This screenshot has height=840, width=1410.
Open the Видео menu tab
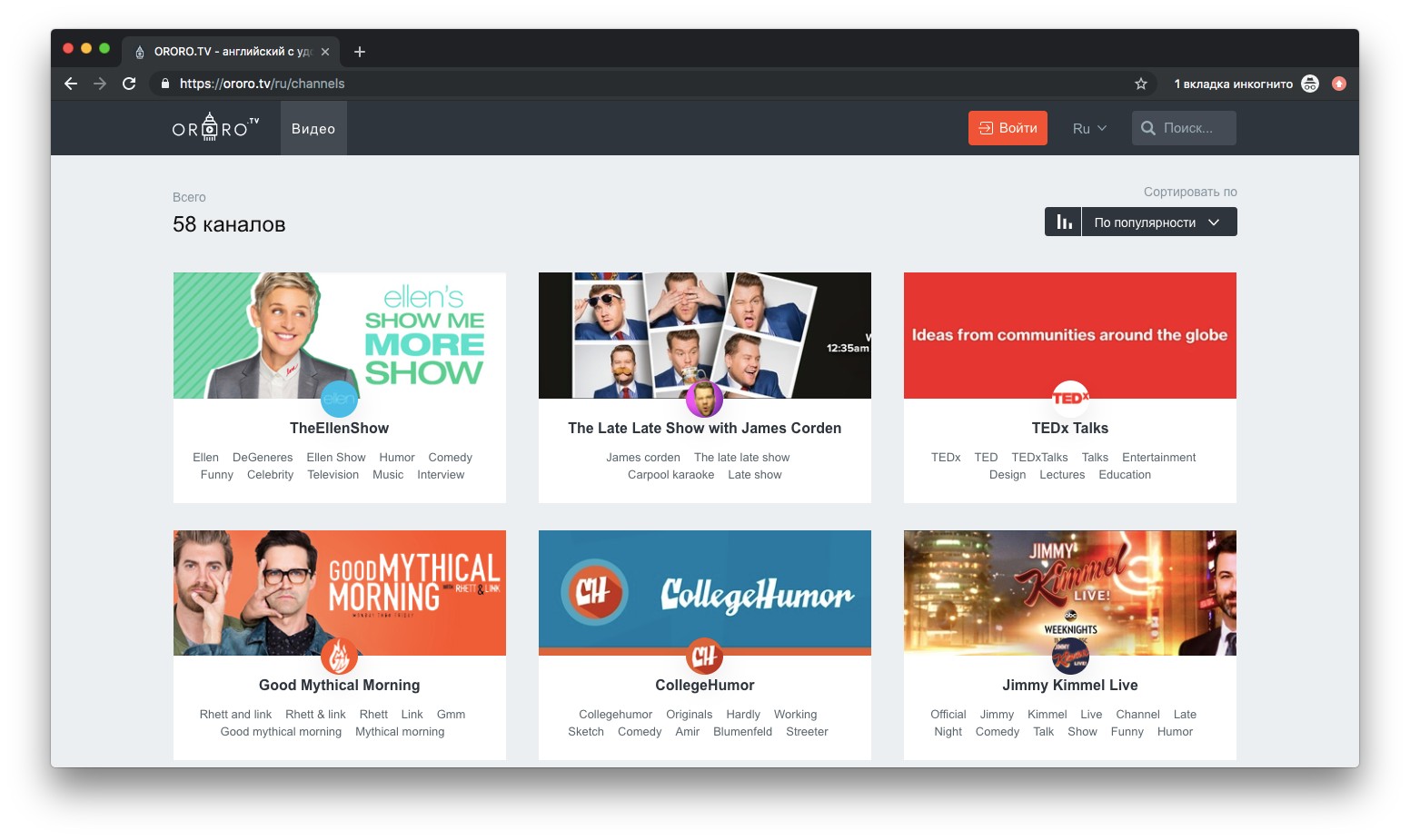coord(313,128)
